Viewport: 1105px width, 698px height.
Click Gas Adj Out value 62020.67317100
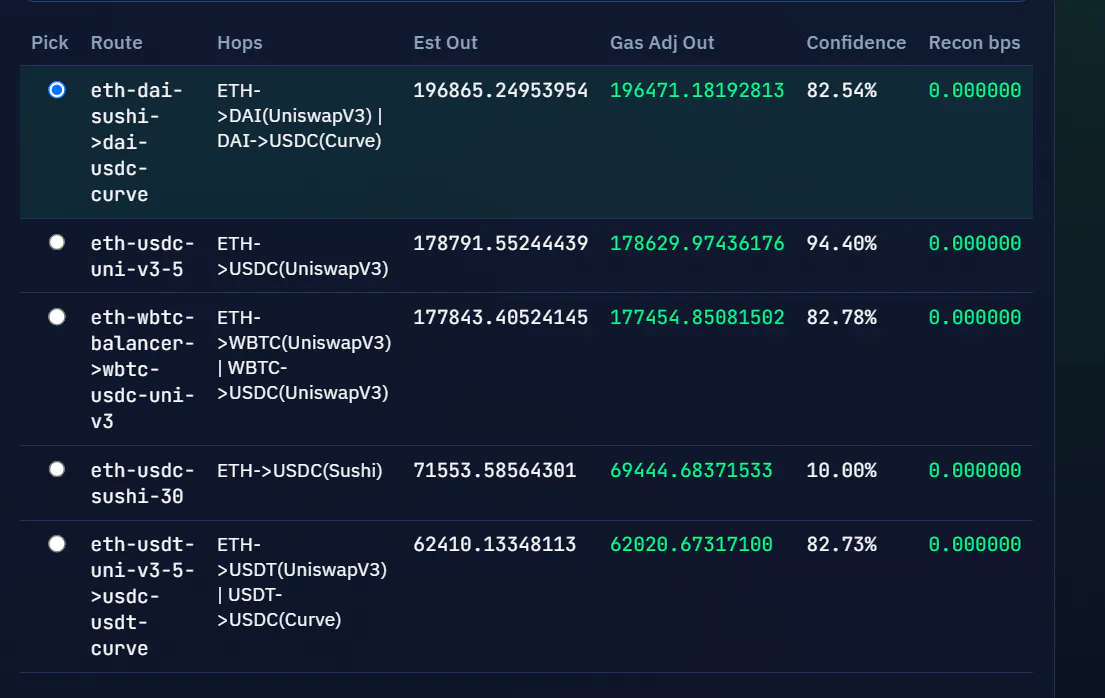pos(691,544)
